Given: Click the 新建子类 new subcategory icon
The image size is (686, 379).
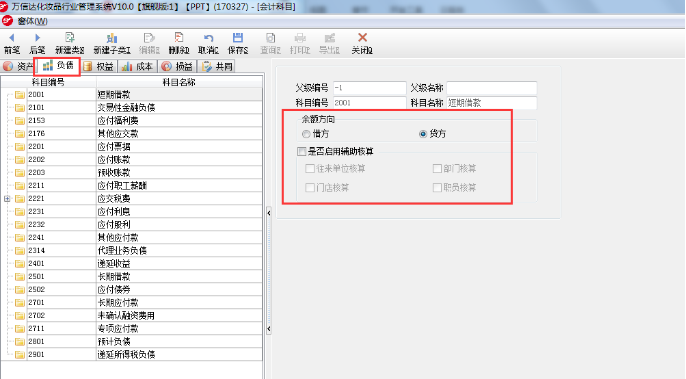Looking at the screenshot, I should [x=112, y=38].
